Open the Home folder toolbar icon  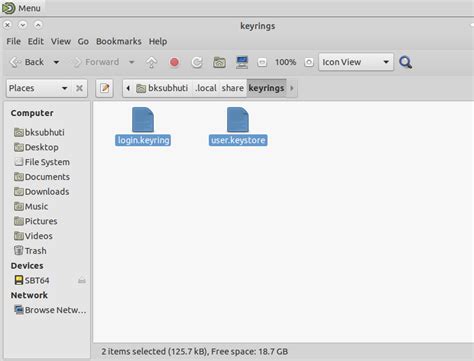(x=219, y=62)
